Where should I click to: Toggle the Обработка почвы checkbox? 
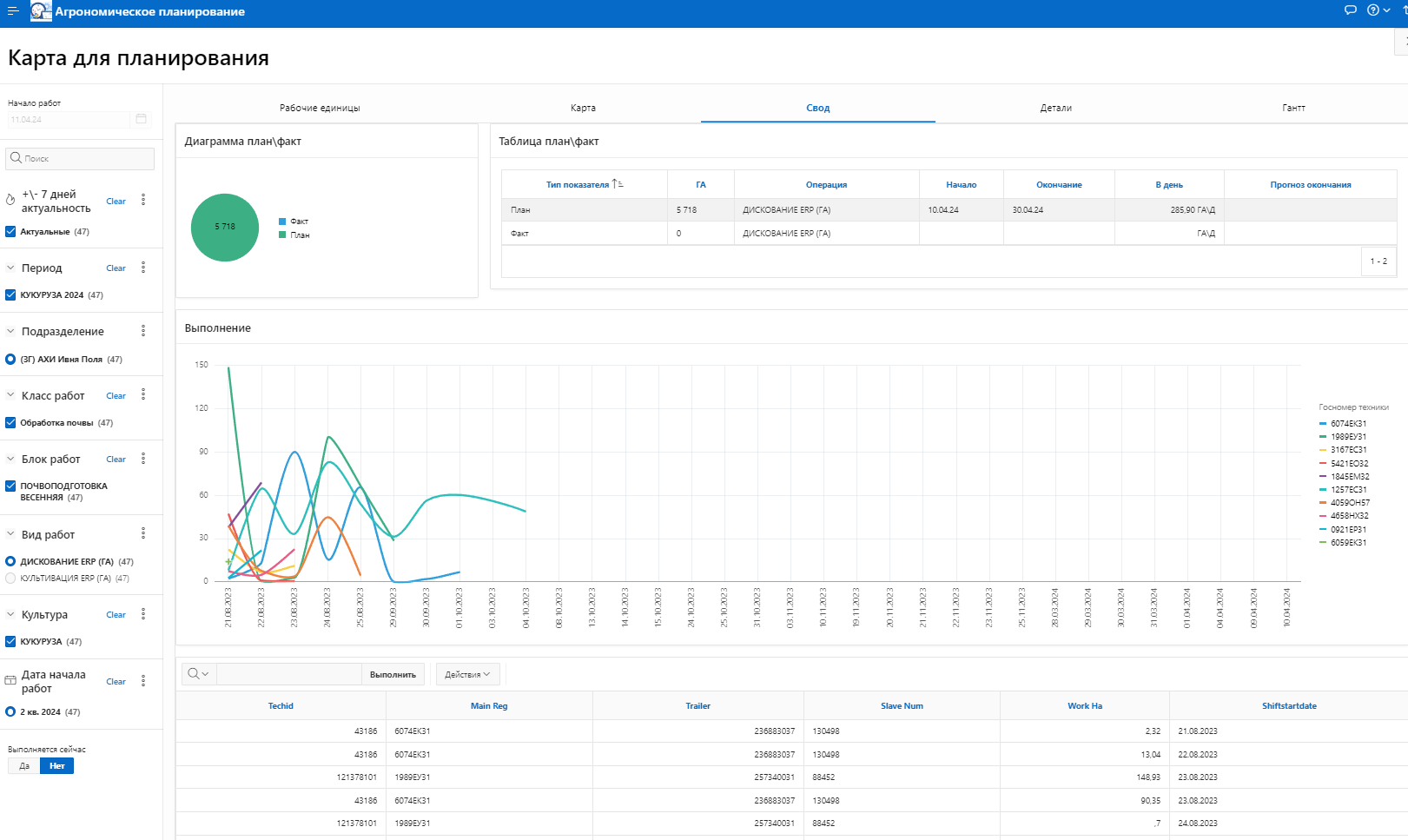pos(10,423)
